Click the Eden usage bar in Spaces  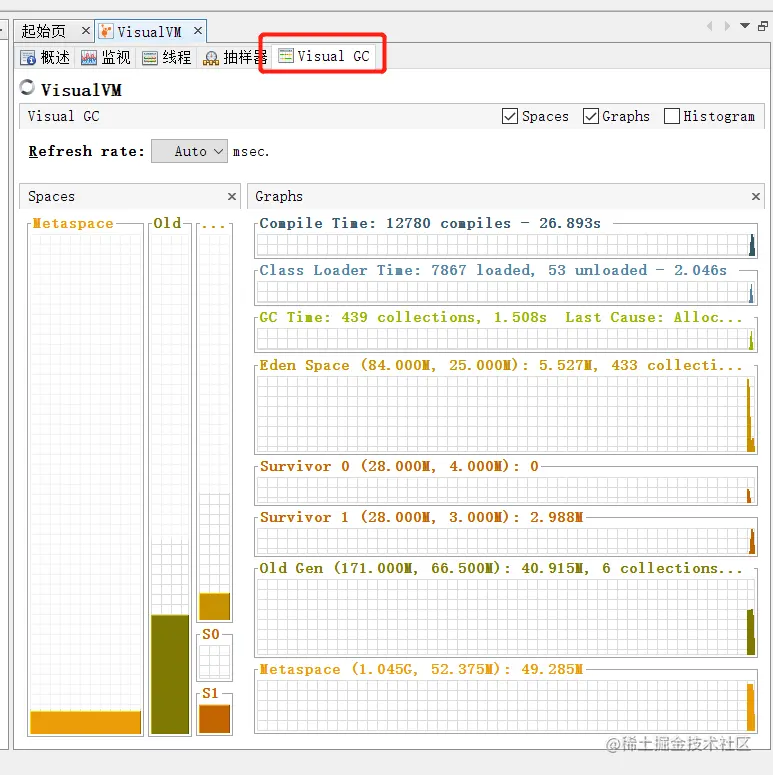[x=215, y=606]
